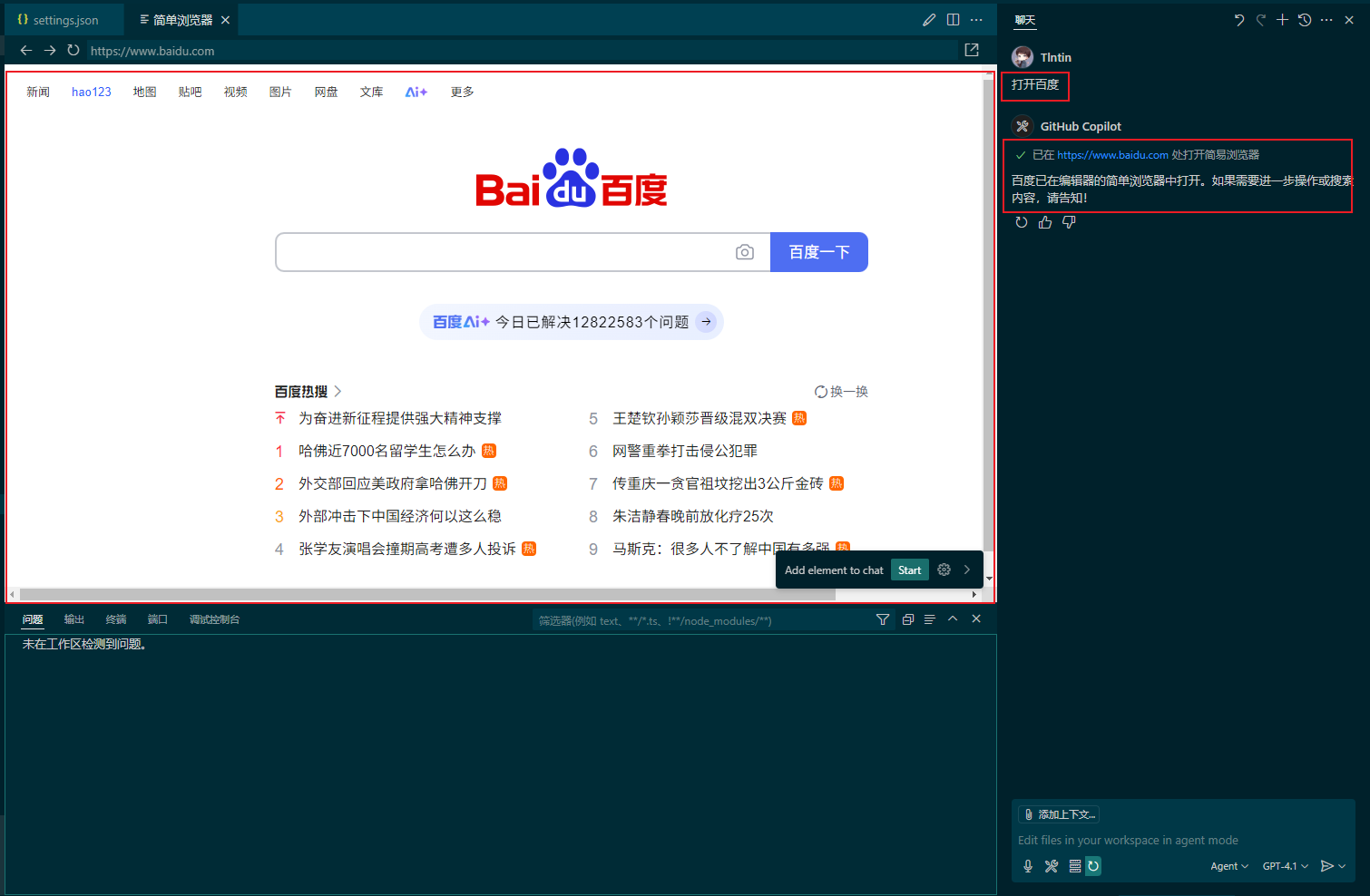
Task: Open editor more actions menu
Action: pos(976,20)
